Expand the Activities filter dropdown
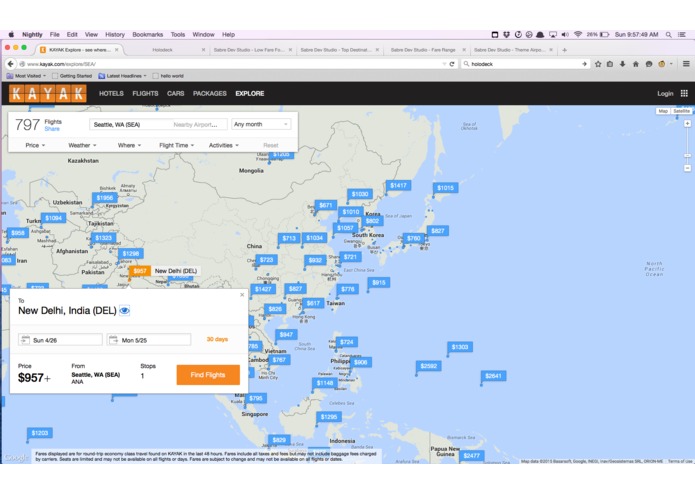This screenshot has height=494, width=695. pyautogui.click(x=223, y=145)
